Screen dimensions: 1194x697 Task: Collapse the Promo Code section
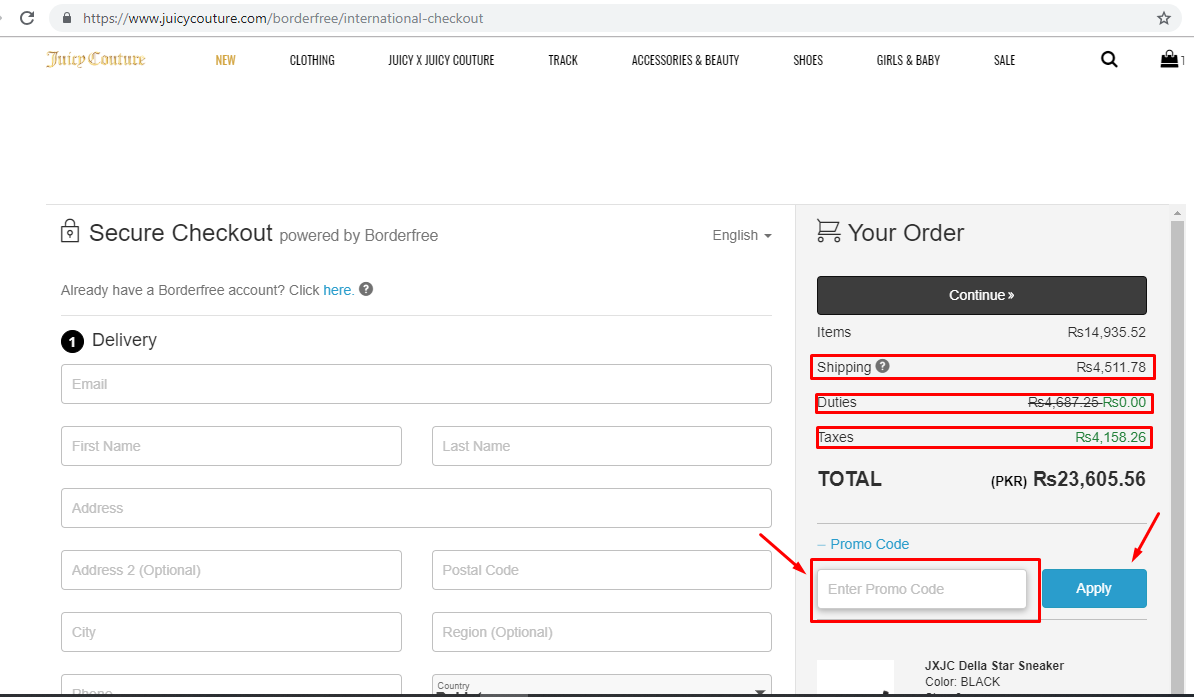point(863,544)
